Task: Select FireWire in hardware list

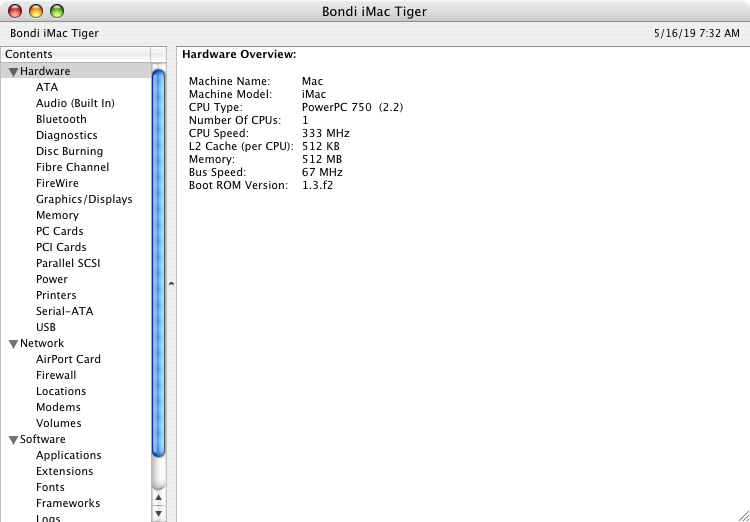Action: [57, 183]
